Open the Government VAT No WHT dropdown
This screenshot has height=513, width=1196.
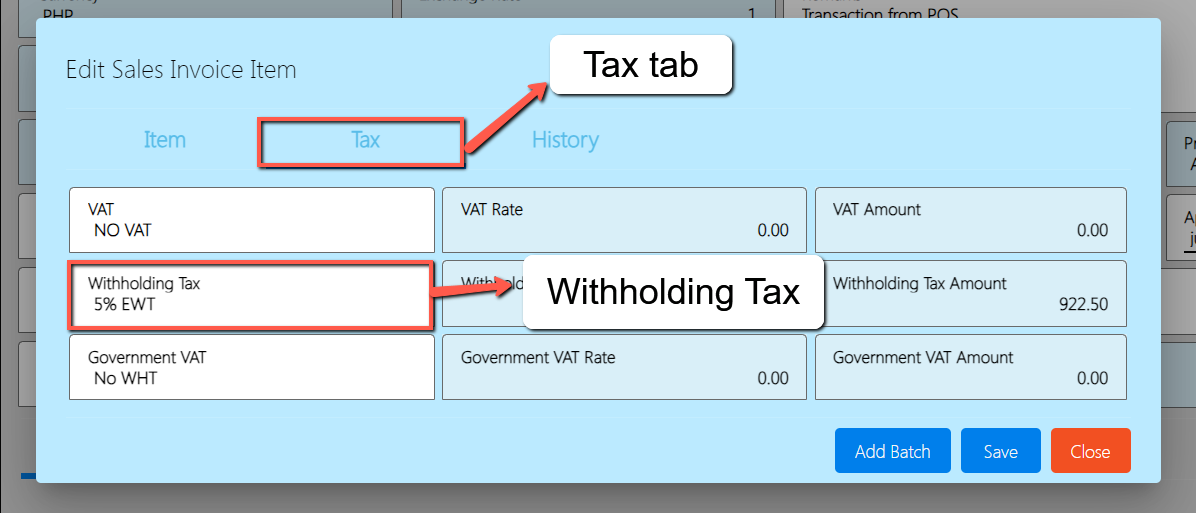[251, 367]
